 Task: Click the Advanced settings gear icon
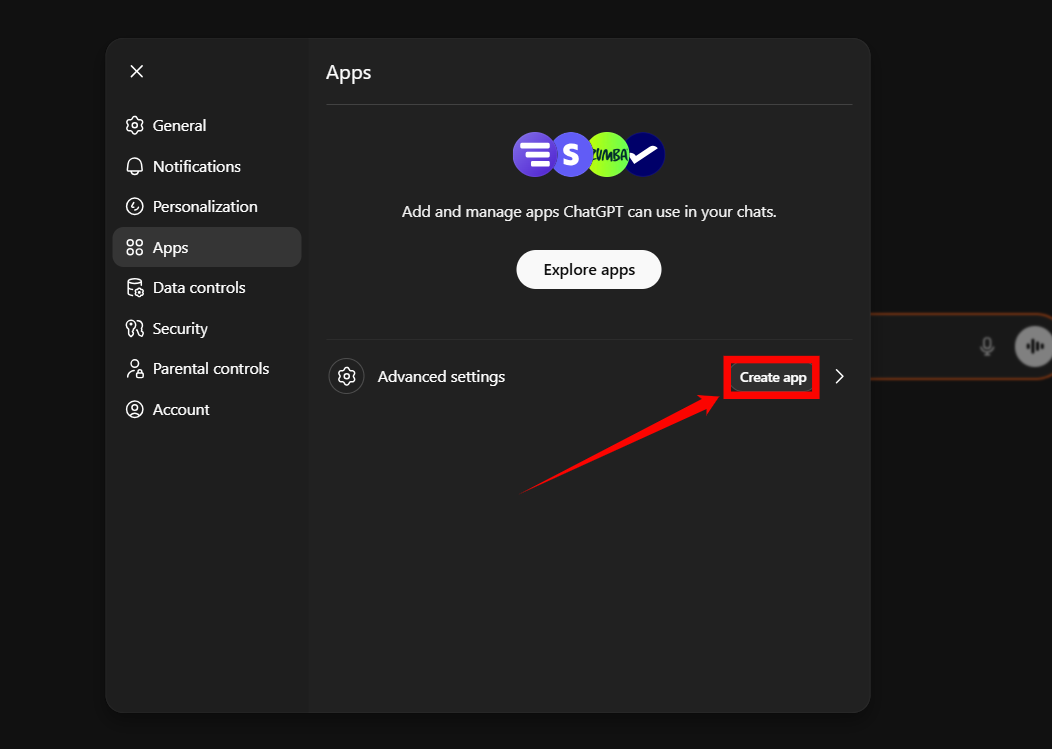[346, 376]
